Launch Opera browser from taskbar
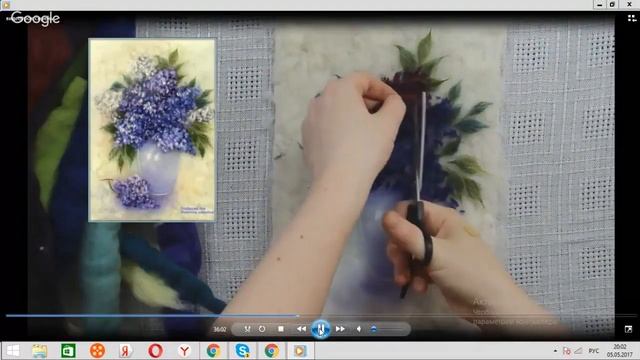Viewport: 640px width, 360px height. click(156, 351)
